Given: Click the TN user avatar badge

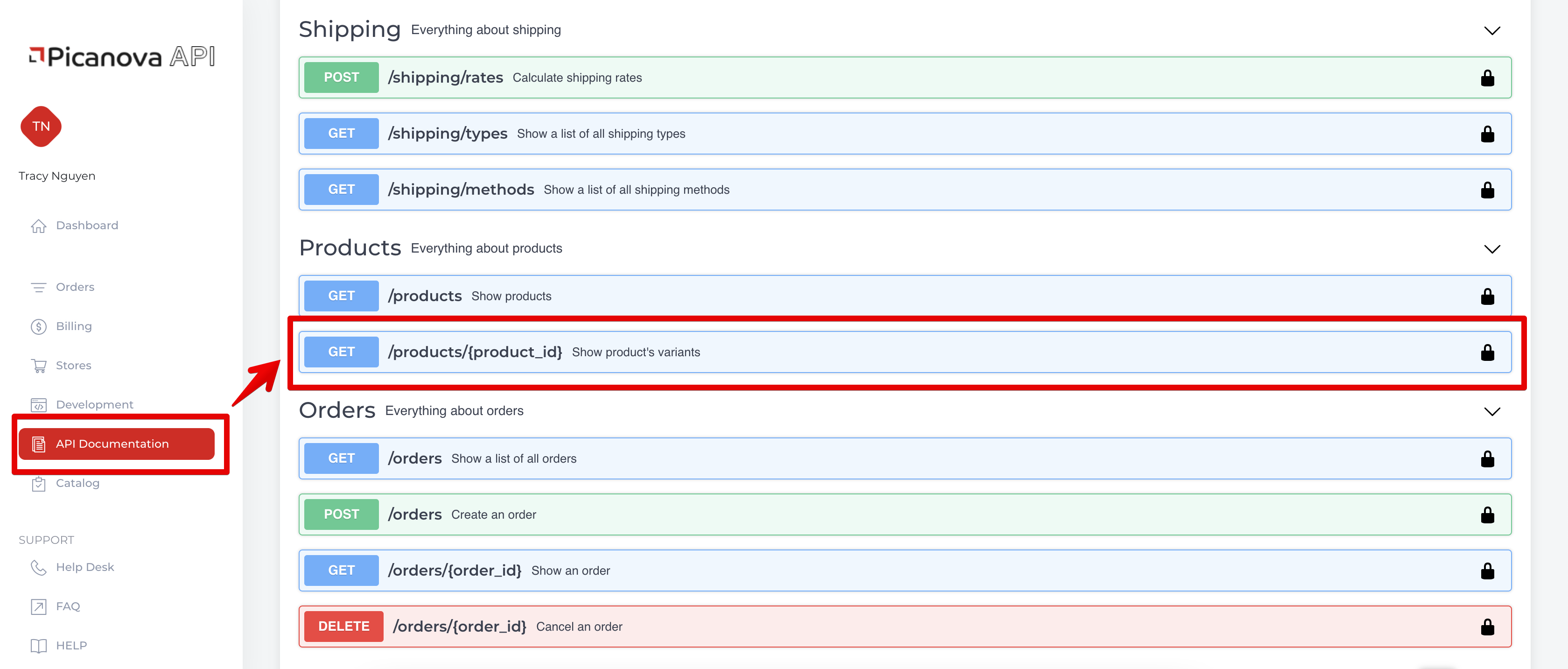Looking at the screenshot, I should (41, 127).
